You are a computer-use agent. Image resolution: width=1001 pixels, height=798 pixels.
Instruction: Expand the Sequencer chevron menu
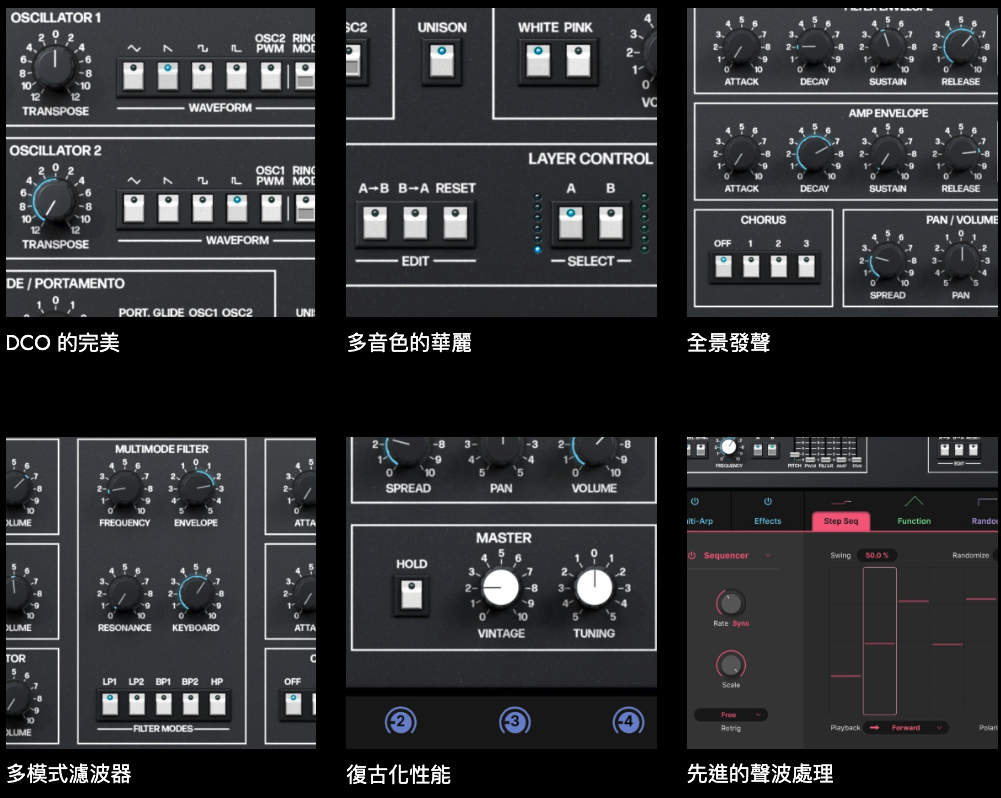coord(768,555)
